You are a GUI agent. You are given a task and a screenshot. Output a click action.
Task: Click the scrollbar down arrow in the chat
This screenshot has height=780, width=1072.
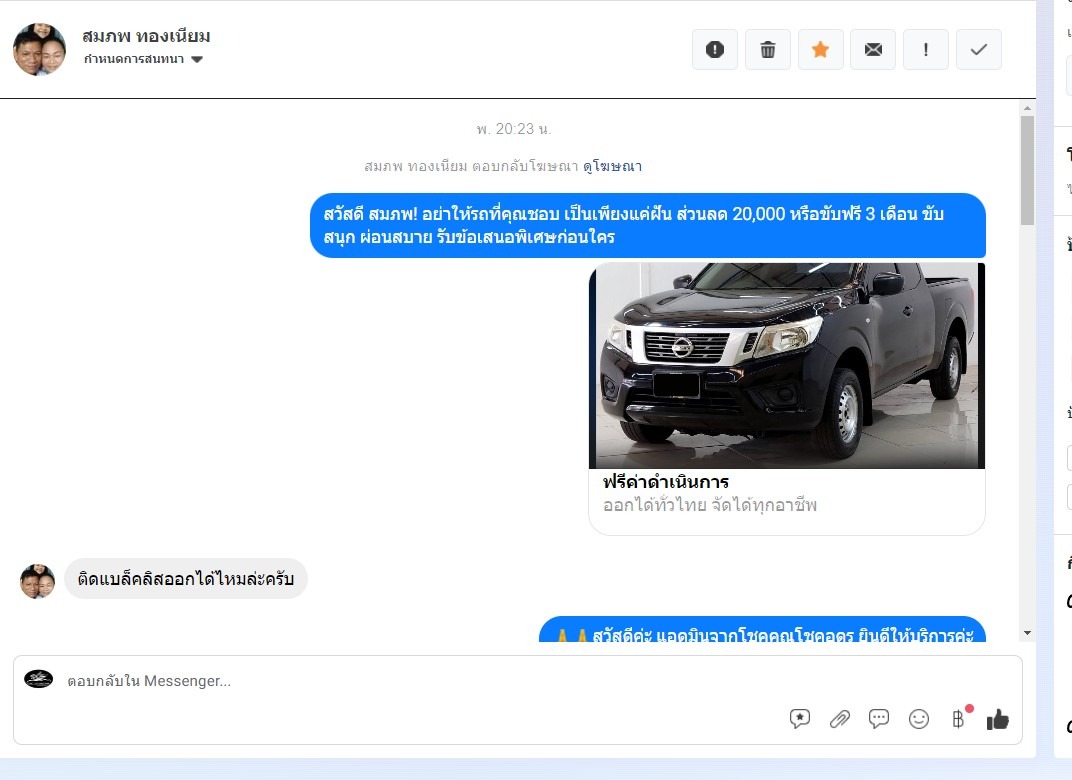pos(1027,633)
